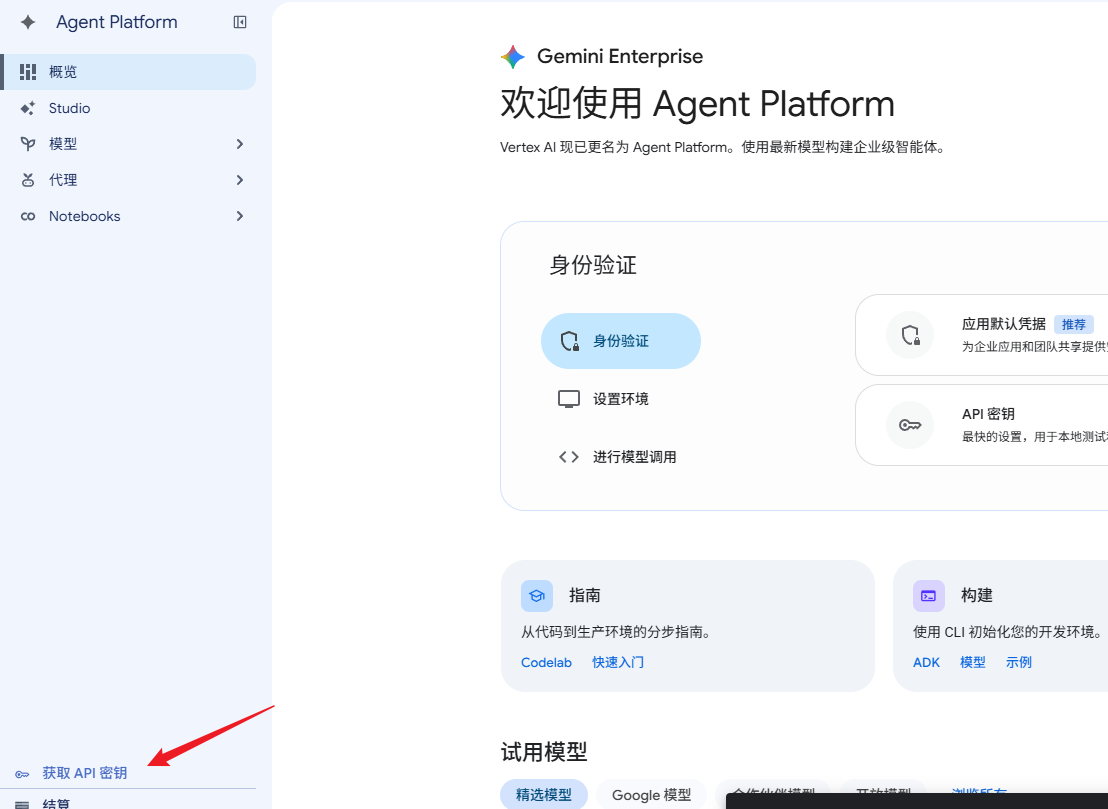
Task: Open the Codelab link
Action: 546,663
